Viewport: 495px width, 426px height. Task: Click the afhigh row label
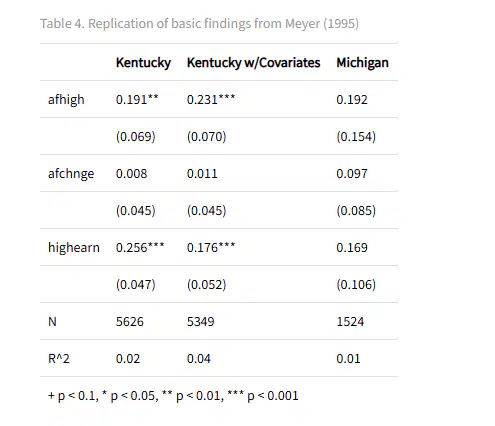point(66,100)
